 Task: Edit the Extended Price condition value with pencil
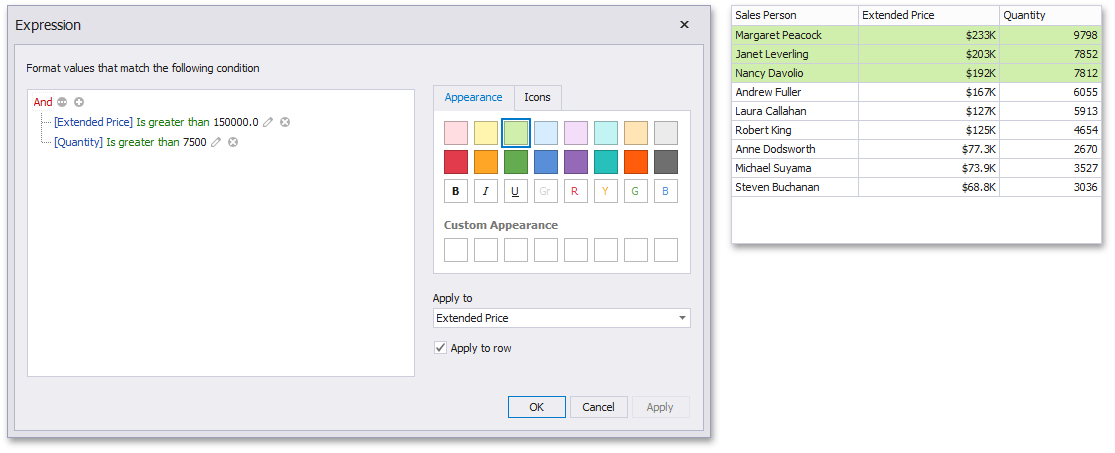(268, 122)
